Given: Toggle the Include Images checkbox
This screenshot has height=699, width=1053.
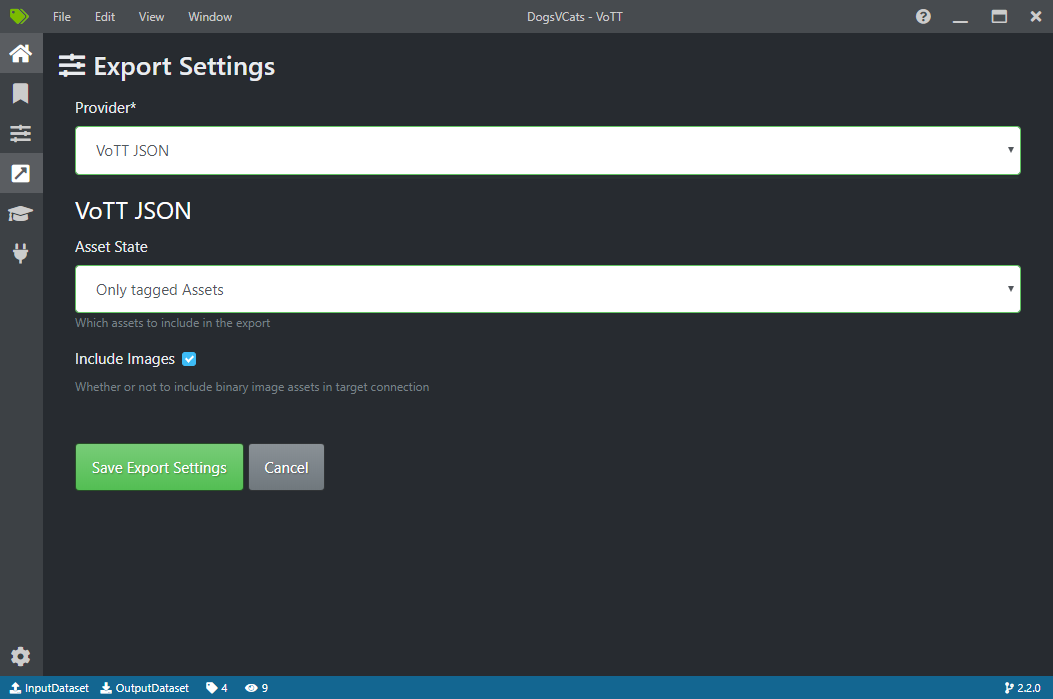Looking at the screenshot, I should click(189, 359).
